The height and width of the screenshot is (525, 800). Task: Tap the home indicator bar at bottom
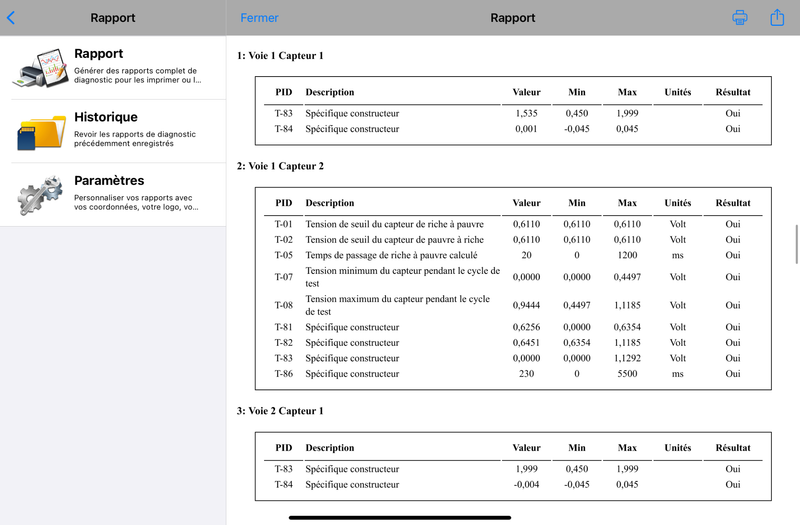(x=400, y=517)
